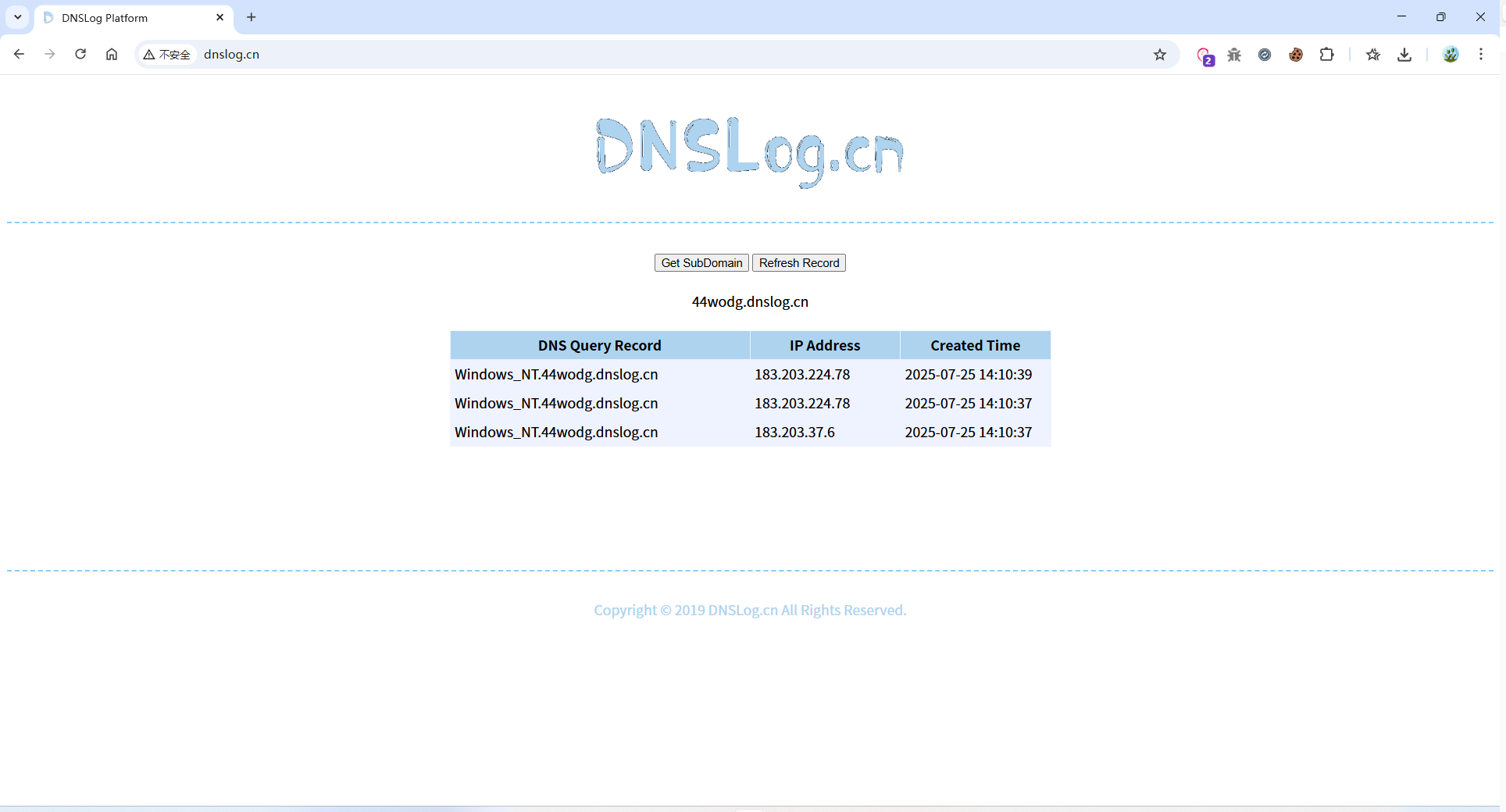Select the subdomain text 44wodg.dnslog.cn

(x=750, y=302)
